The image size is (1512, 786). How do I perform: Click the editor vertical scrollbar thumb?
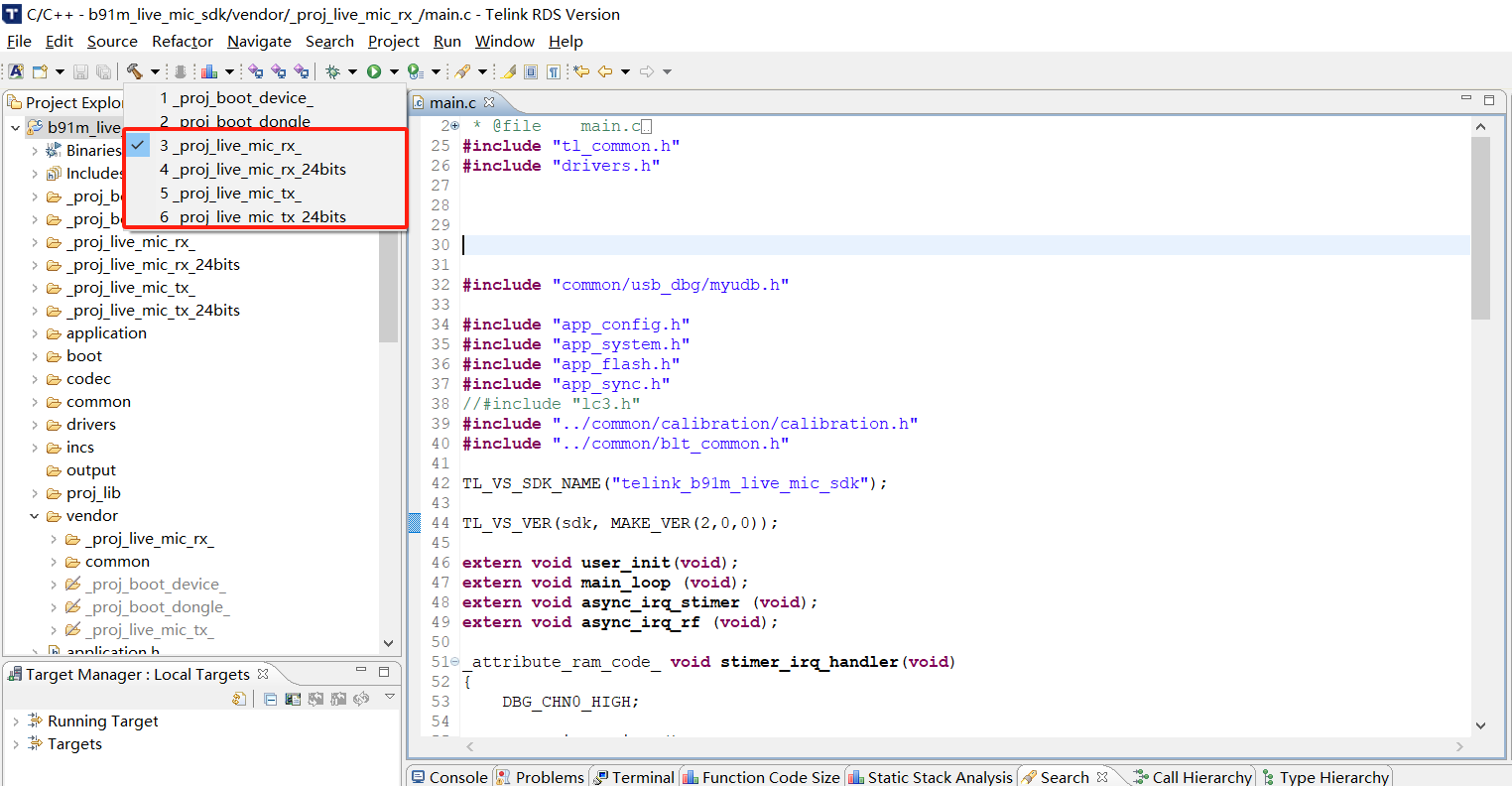(x=1480, y=228)
